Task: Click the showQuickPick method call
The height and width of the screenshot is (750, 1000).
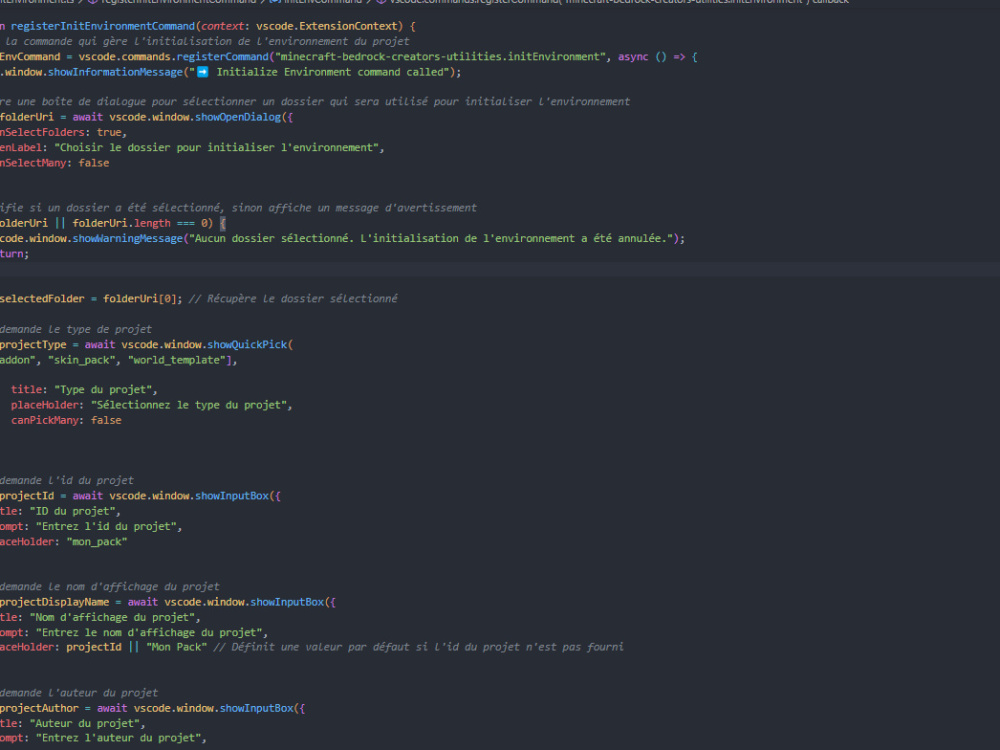Action: coord(247,345)
